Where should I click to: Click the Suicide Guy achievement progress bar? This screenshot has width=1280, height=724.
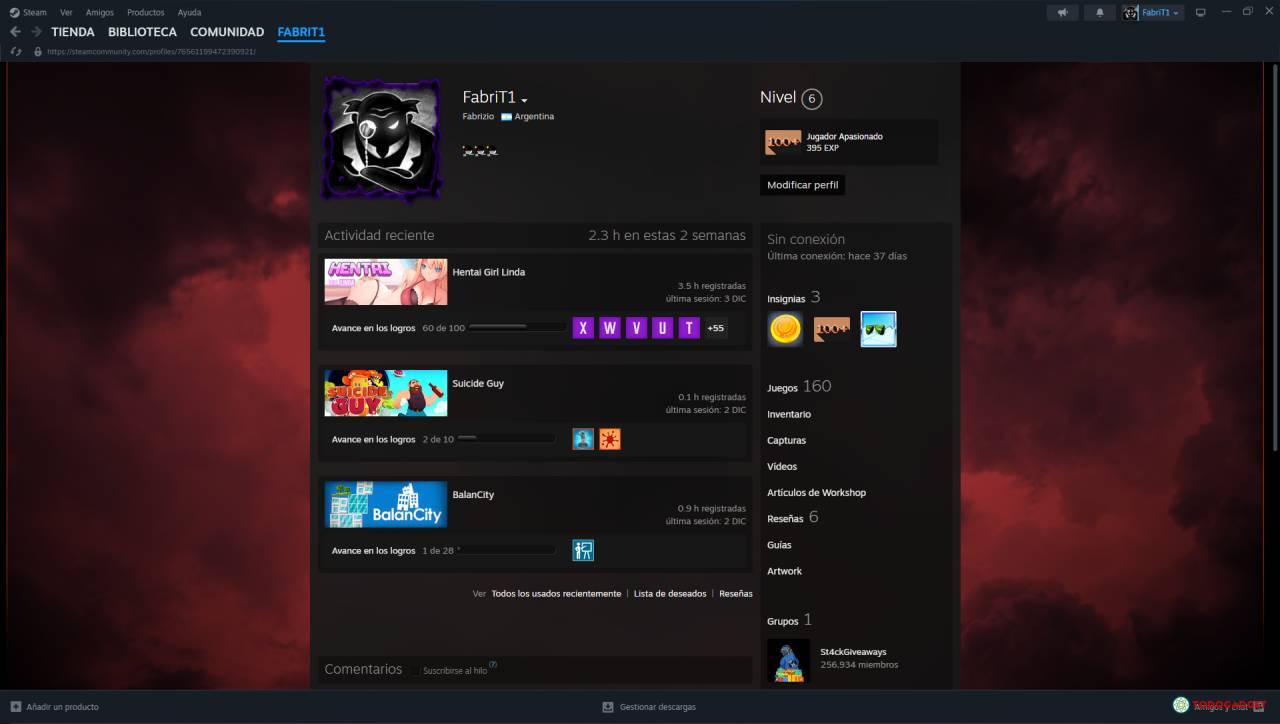[x=506, y=439]
